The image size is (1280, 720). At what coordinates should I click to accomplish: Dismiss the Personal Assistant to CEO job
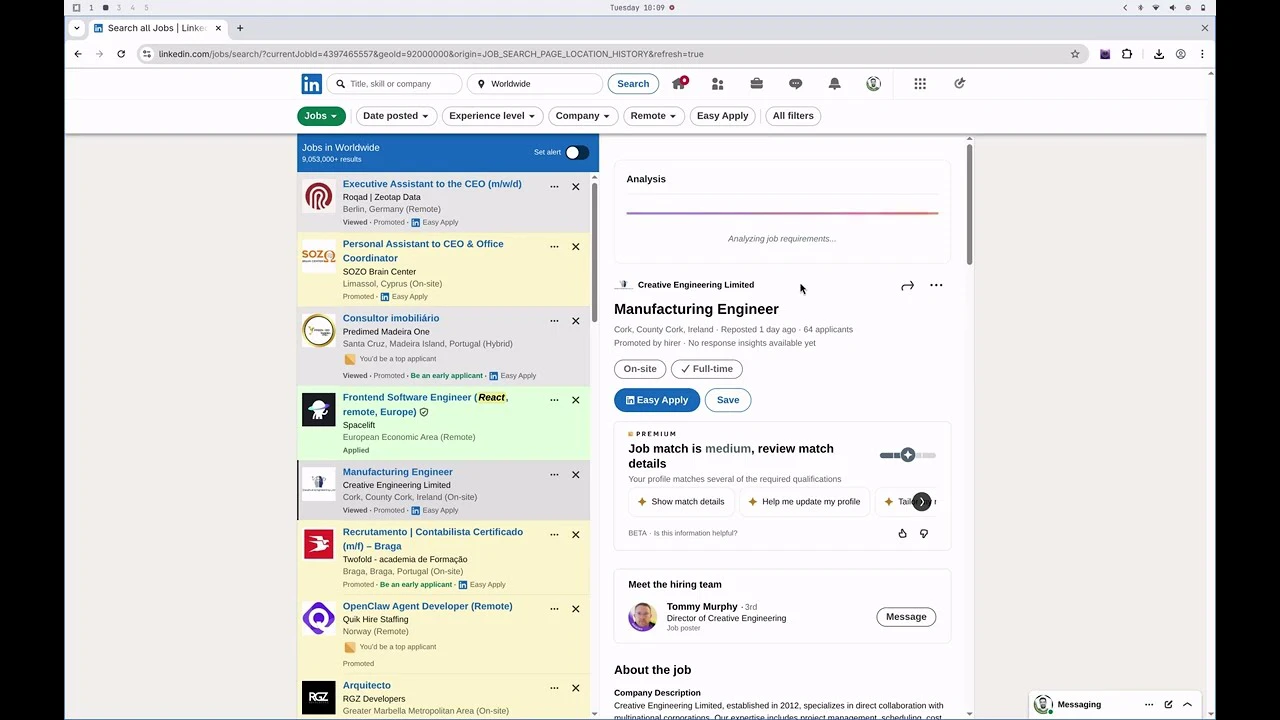pyautogui.click(x=576, y=247)
